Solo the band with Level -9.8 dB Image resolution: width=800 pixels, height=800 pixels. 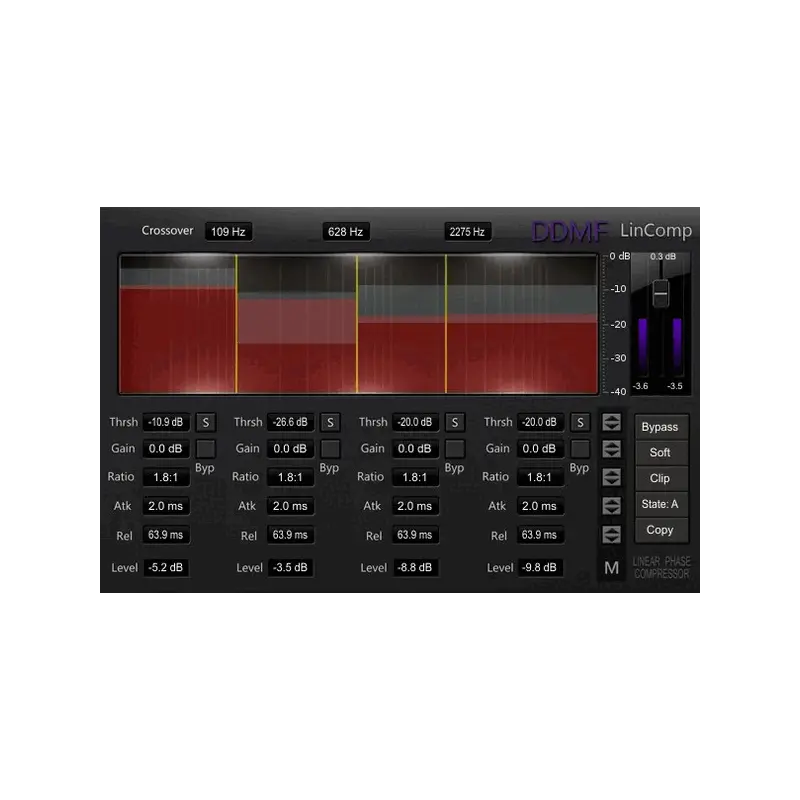click(x=580, y=422)
